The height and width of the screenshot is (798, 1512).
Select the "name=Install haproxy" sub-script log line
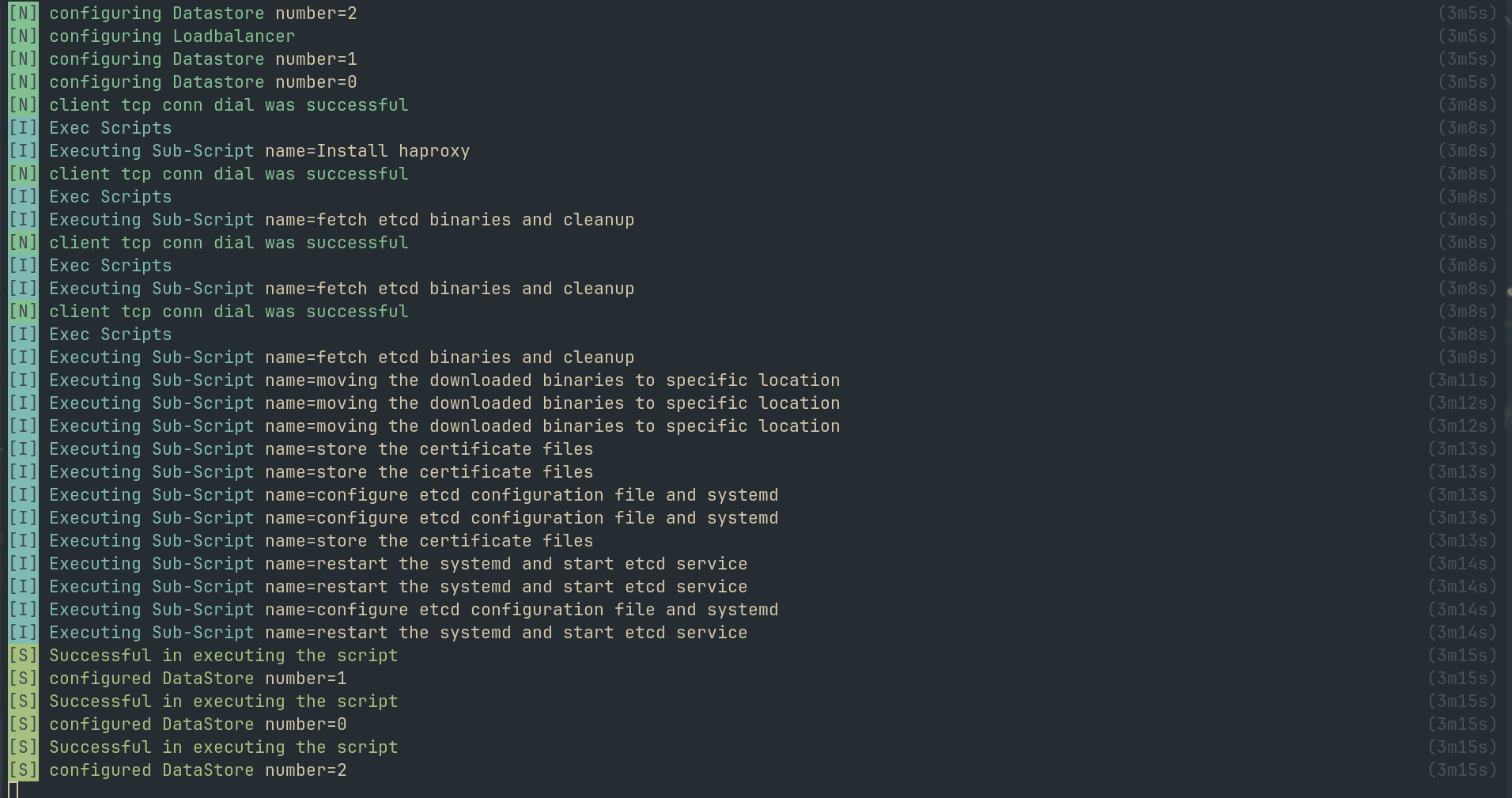coord(259,151)
